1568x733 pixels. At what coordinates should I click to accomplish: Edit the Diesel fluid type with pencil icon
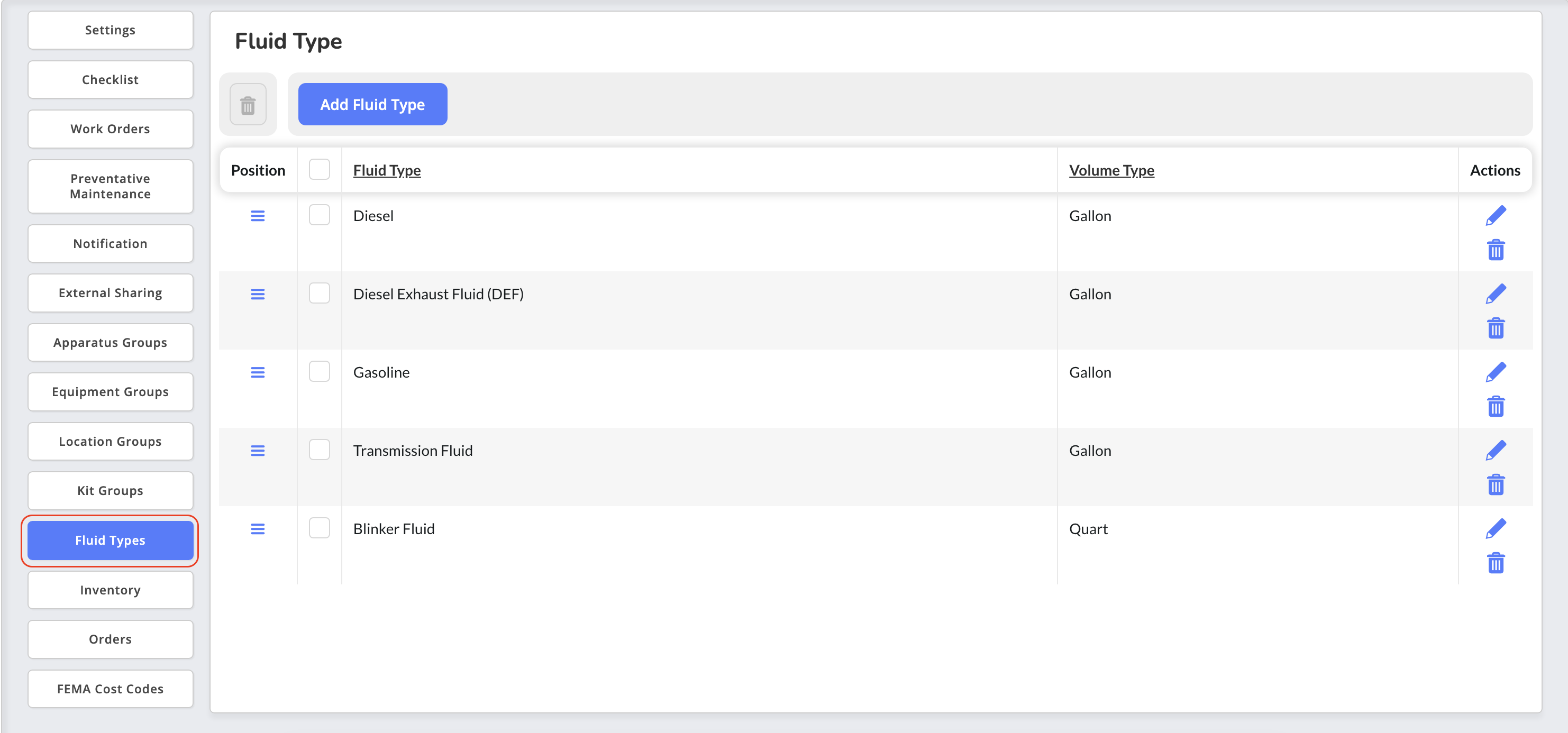pos(1496,215)
